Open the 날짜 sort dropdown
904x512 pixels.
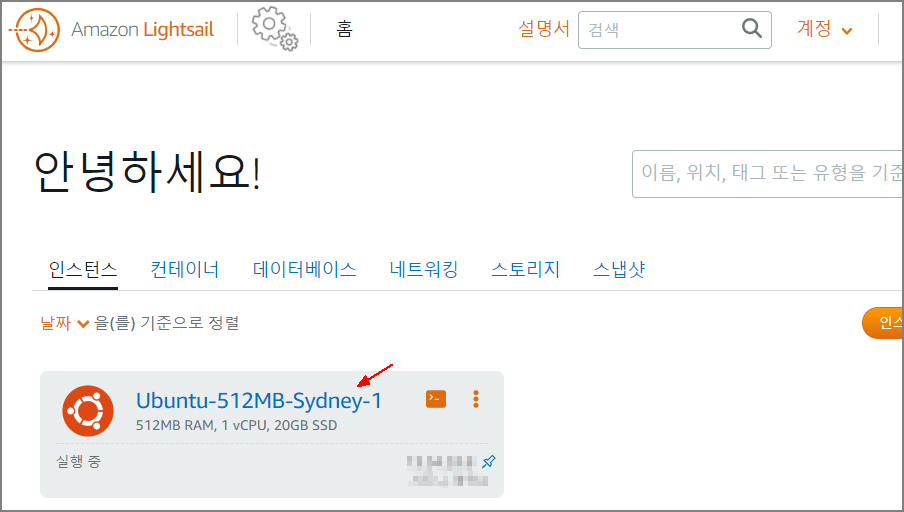point(65,323)
